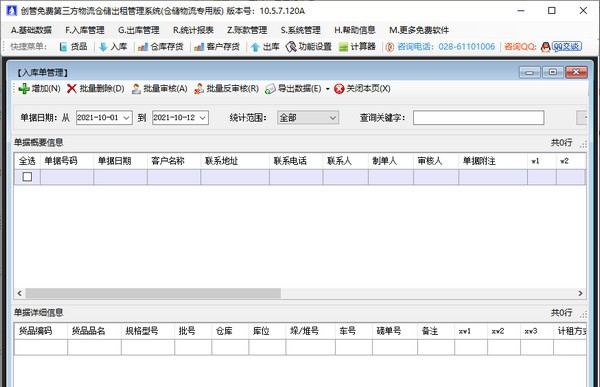Click the QQ交谈 button
This screenshot has height=387, width=600.
pyautogui.click(x=567, y=47)
